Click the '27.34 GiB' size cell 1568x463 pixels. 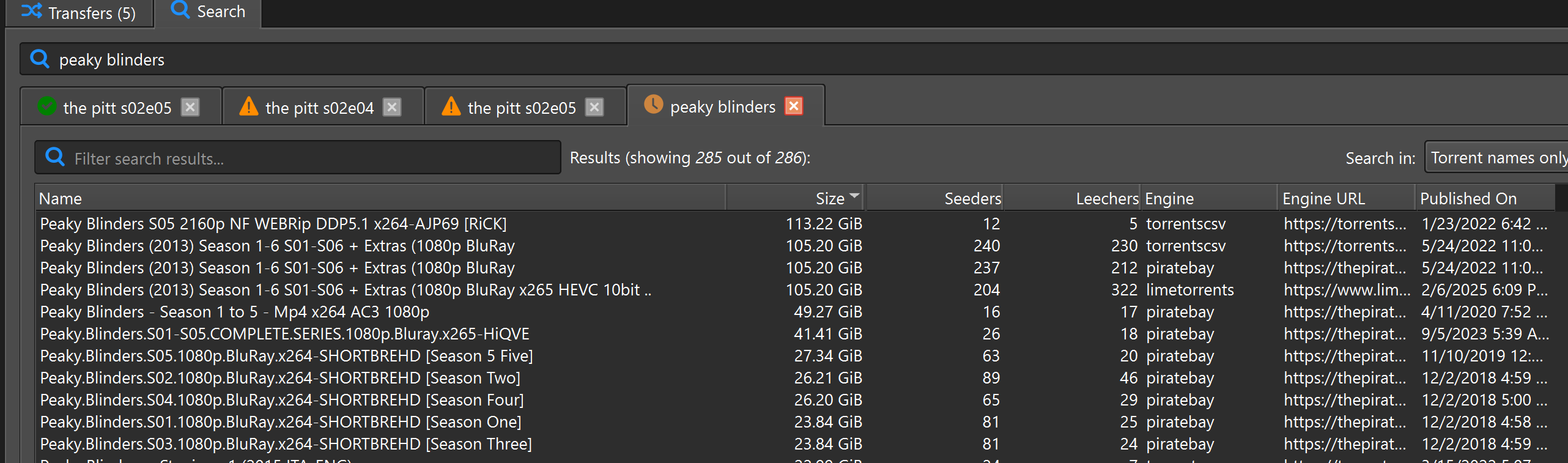click(828, 356)
